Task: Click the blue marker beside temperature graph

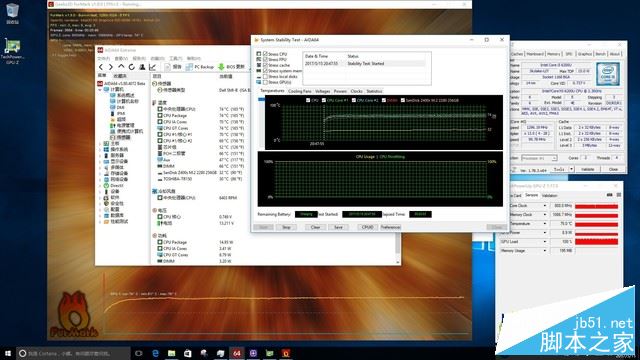Action: 261,99
